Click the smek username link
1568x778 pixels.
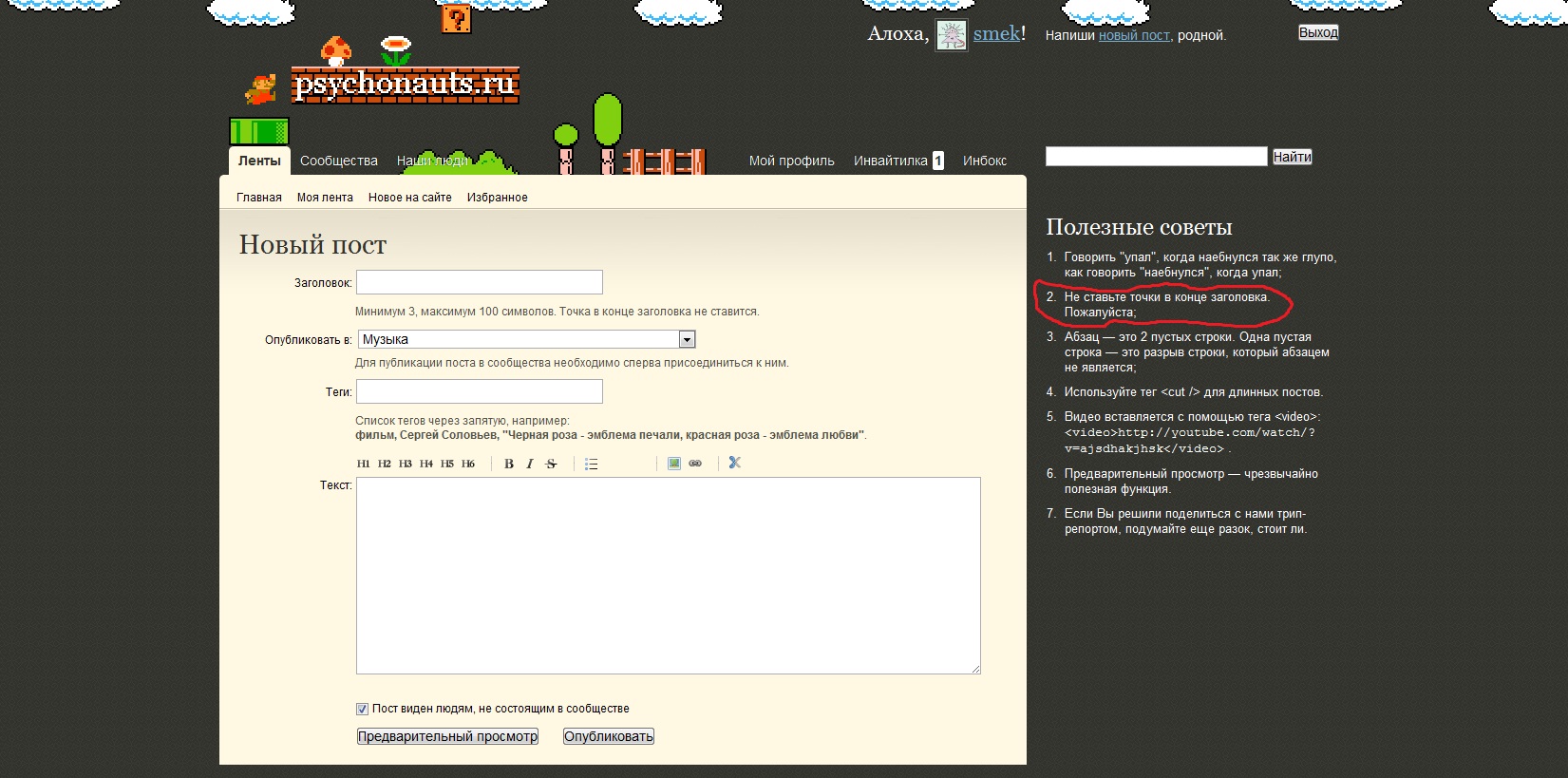(x=996, y=34)
